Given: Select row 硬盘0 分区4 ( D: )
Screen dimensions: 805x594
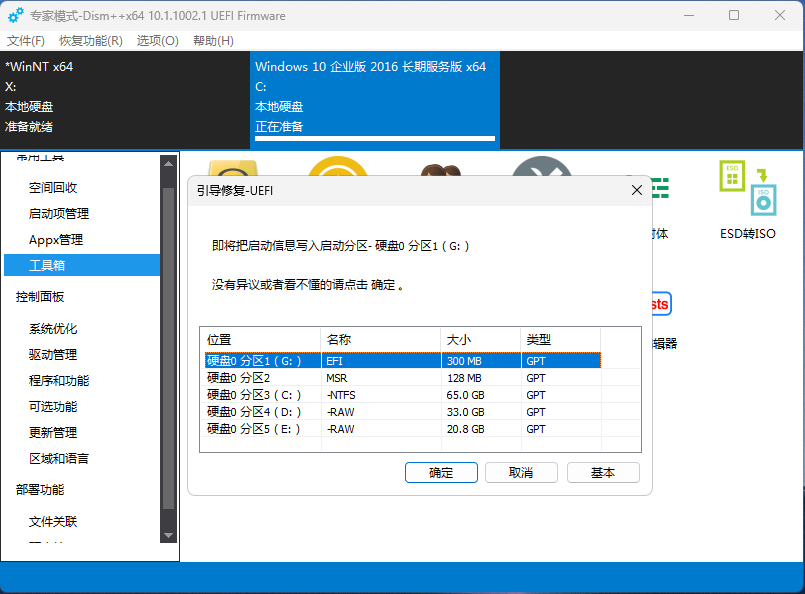Looking at the screenshot, I should click(402, 412).
